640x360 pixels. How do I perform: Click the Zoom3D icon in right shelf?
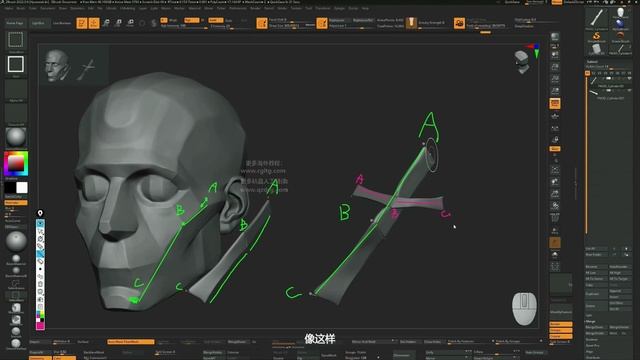(x=555, y=193)
